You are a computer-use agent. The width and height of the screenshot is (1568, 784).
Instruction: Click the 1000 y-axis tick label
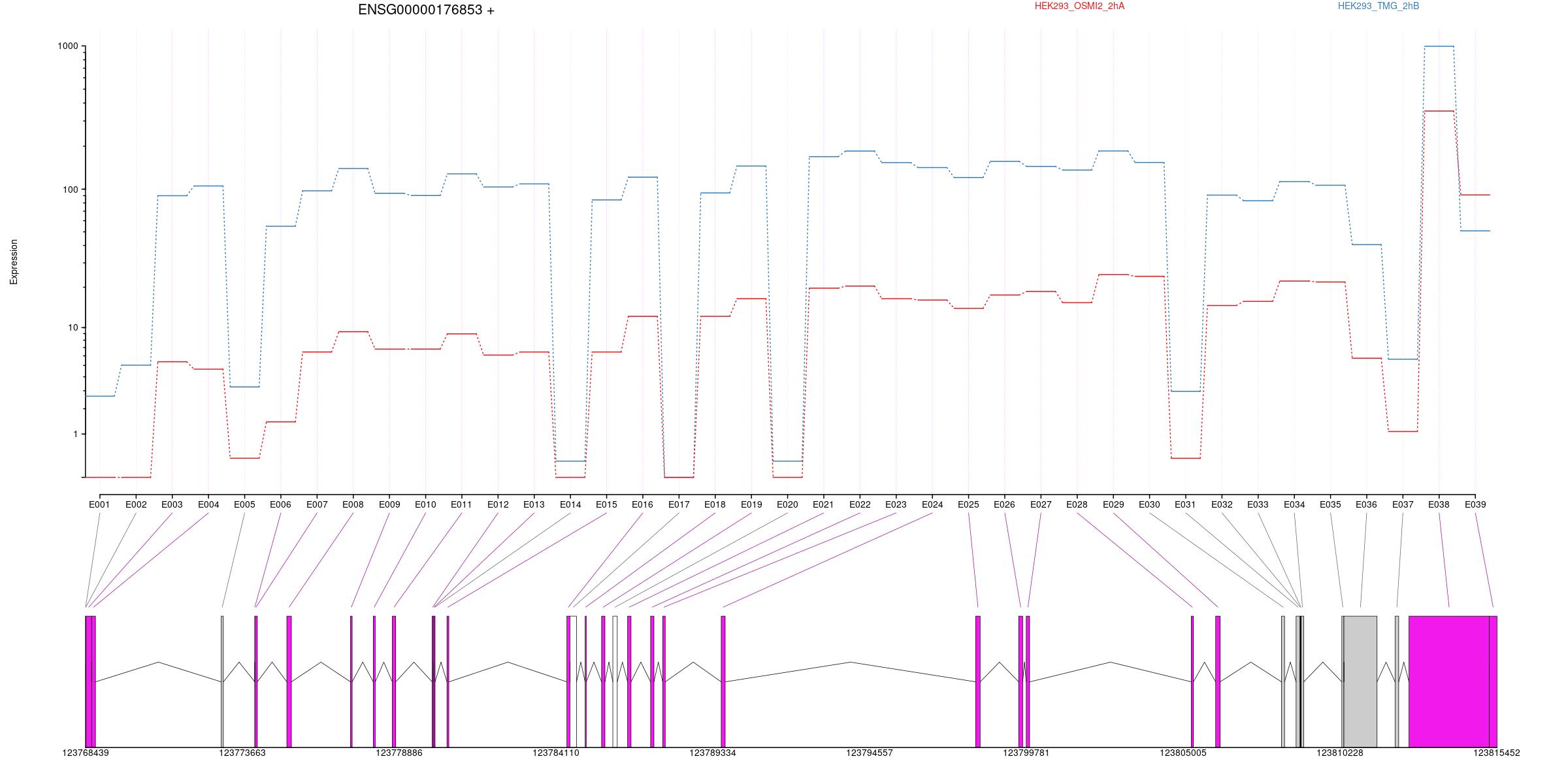click(68, 46)
